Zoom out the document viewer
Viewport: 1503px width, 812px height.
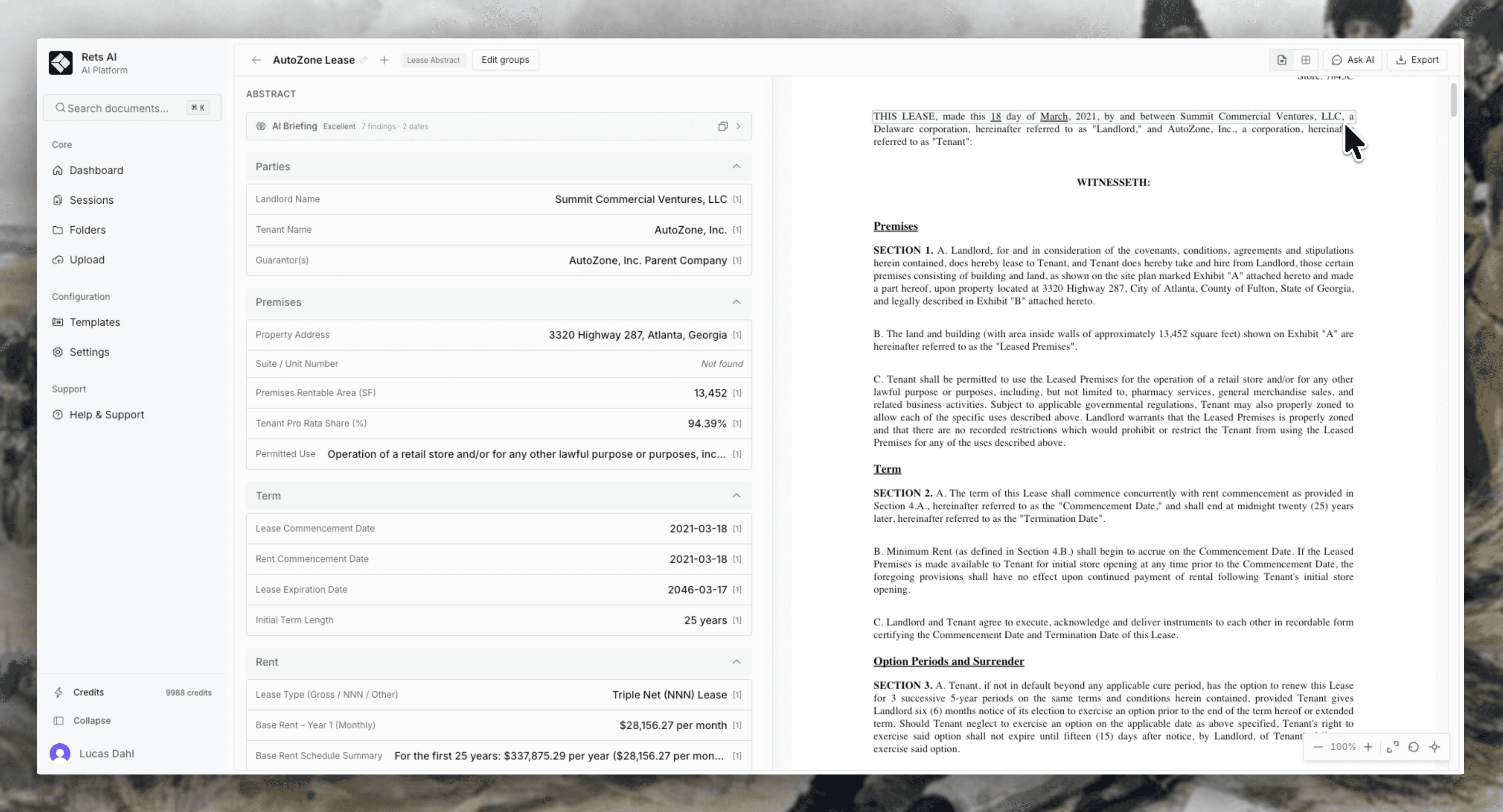pos(1318,747)
